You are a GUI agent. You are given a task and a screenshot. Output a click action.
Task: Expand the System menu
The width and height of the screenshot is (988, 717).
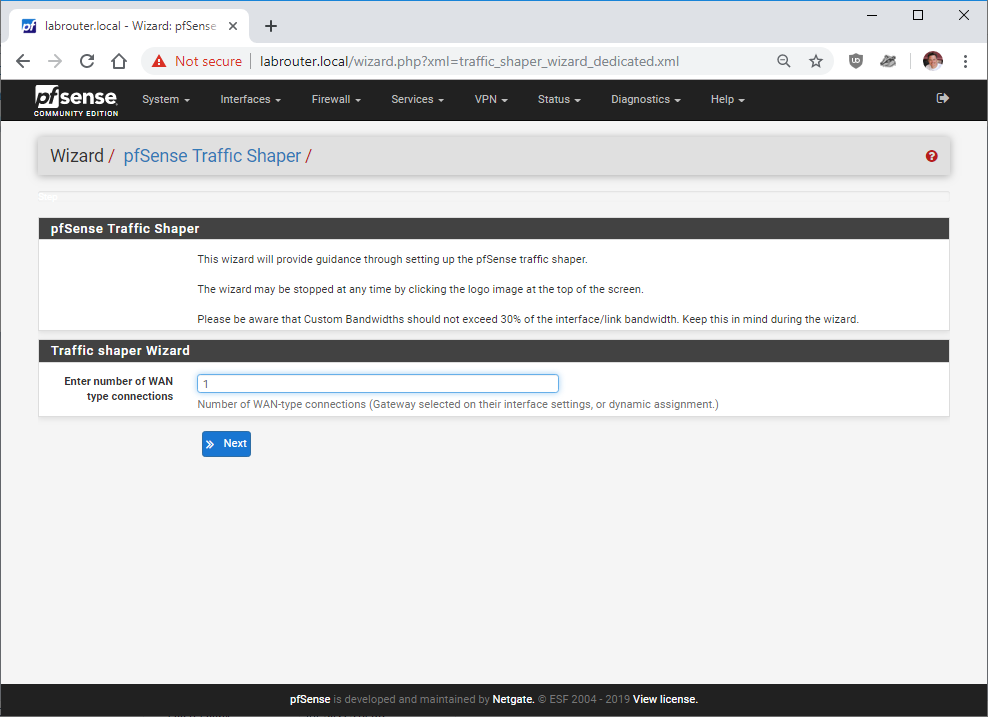pyautogui.click(x=166, y=100)
